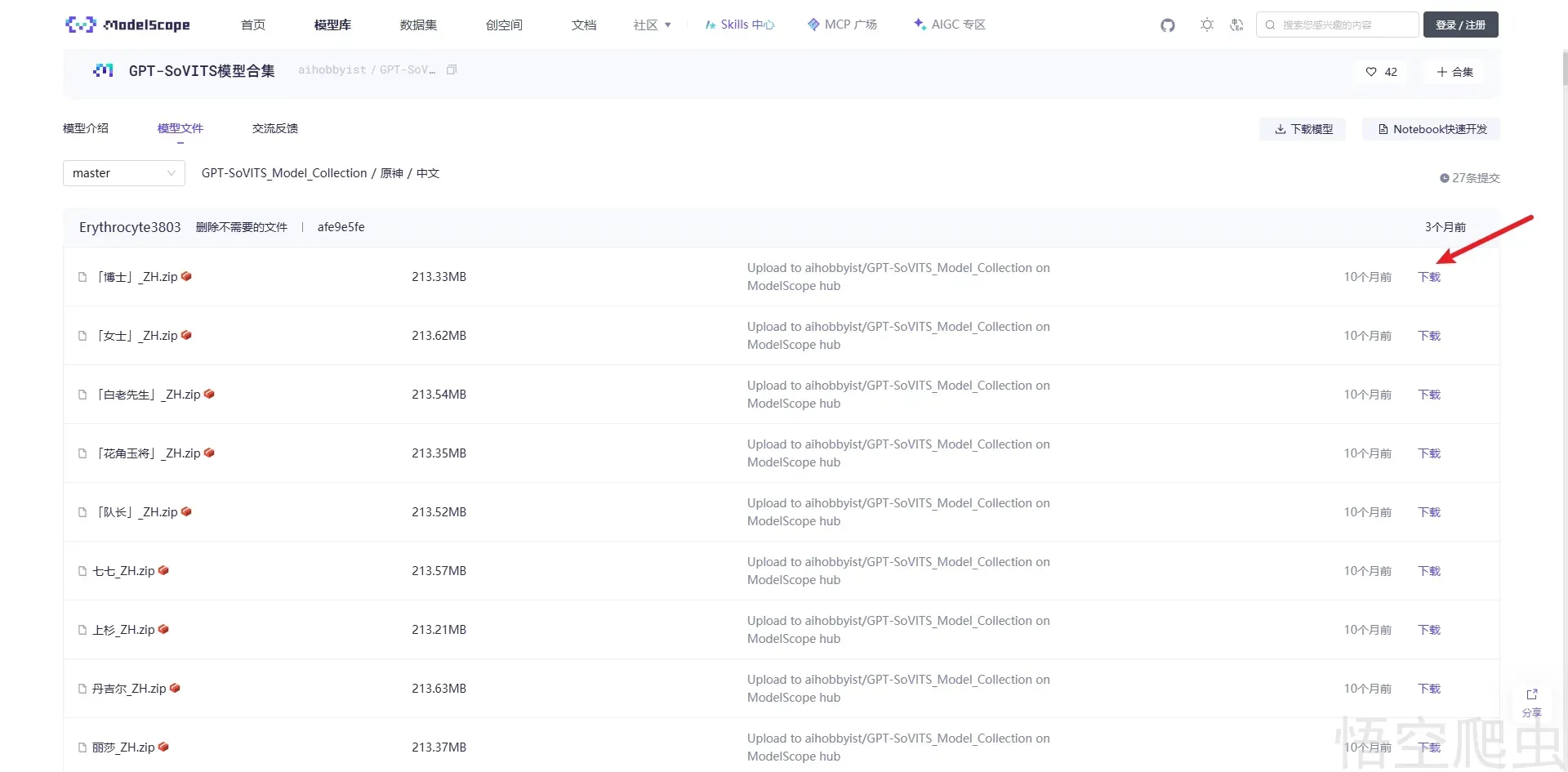Image resolution: width=1568 pixels, height=772 pixels.
Task: Expand the master branch dropdown
Action: pos(124,173)
